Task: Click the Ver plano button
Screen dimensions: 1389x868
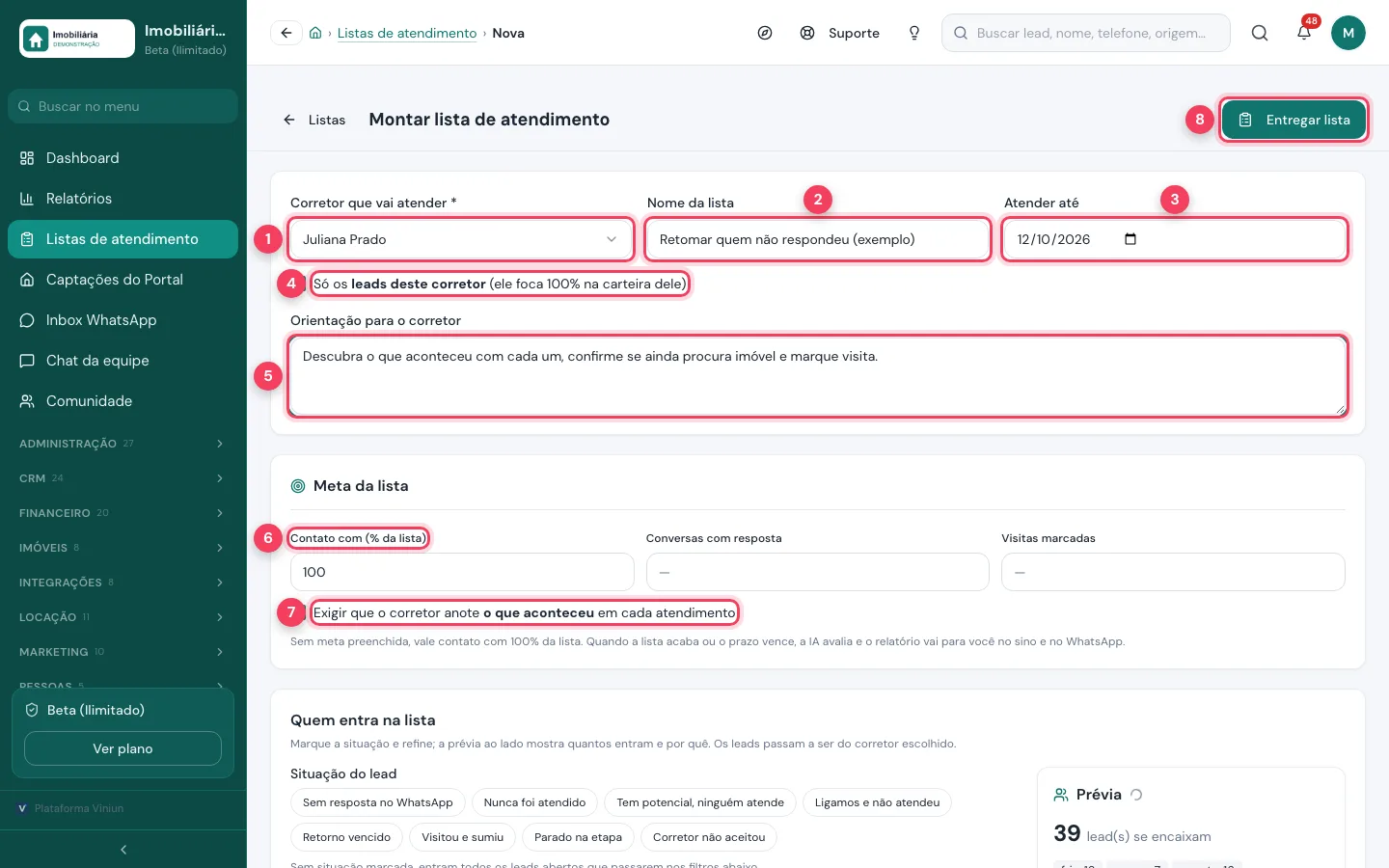Action: (x=123, y=748)
